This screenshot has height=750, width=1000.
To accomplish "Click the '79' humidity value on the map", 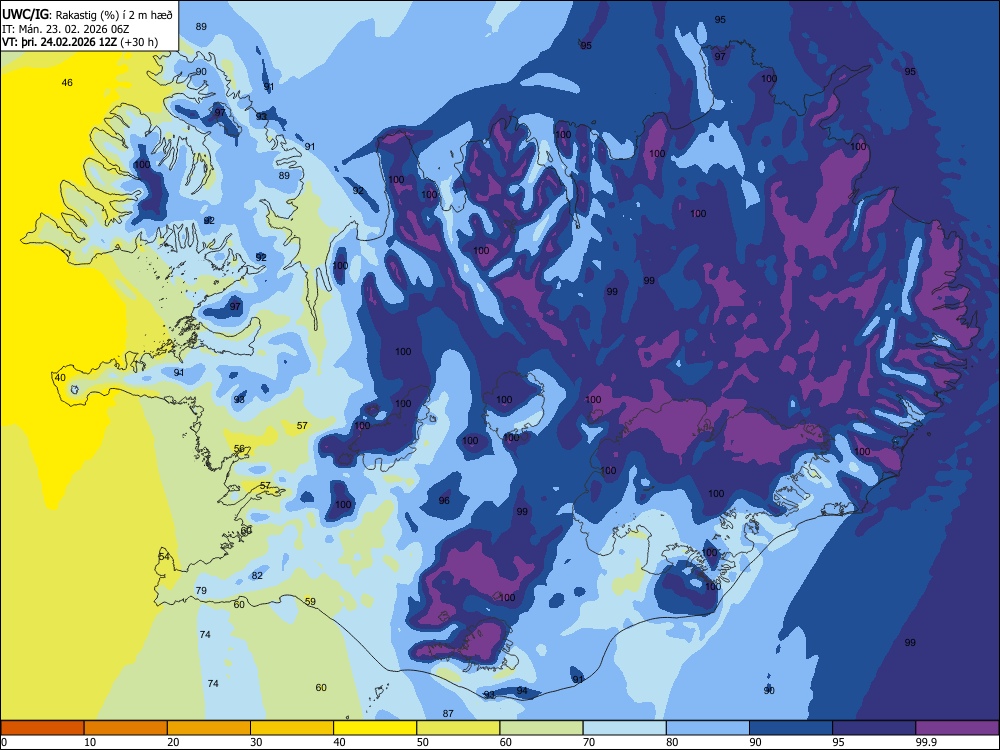I will pos(201,591).
